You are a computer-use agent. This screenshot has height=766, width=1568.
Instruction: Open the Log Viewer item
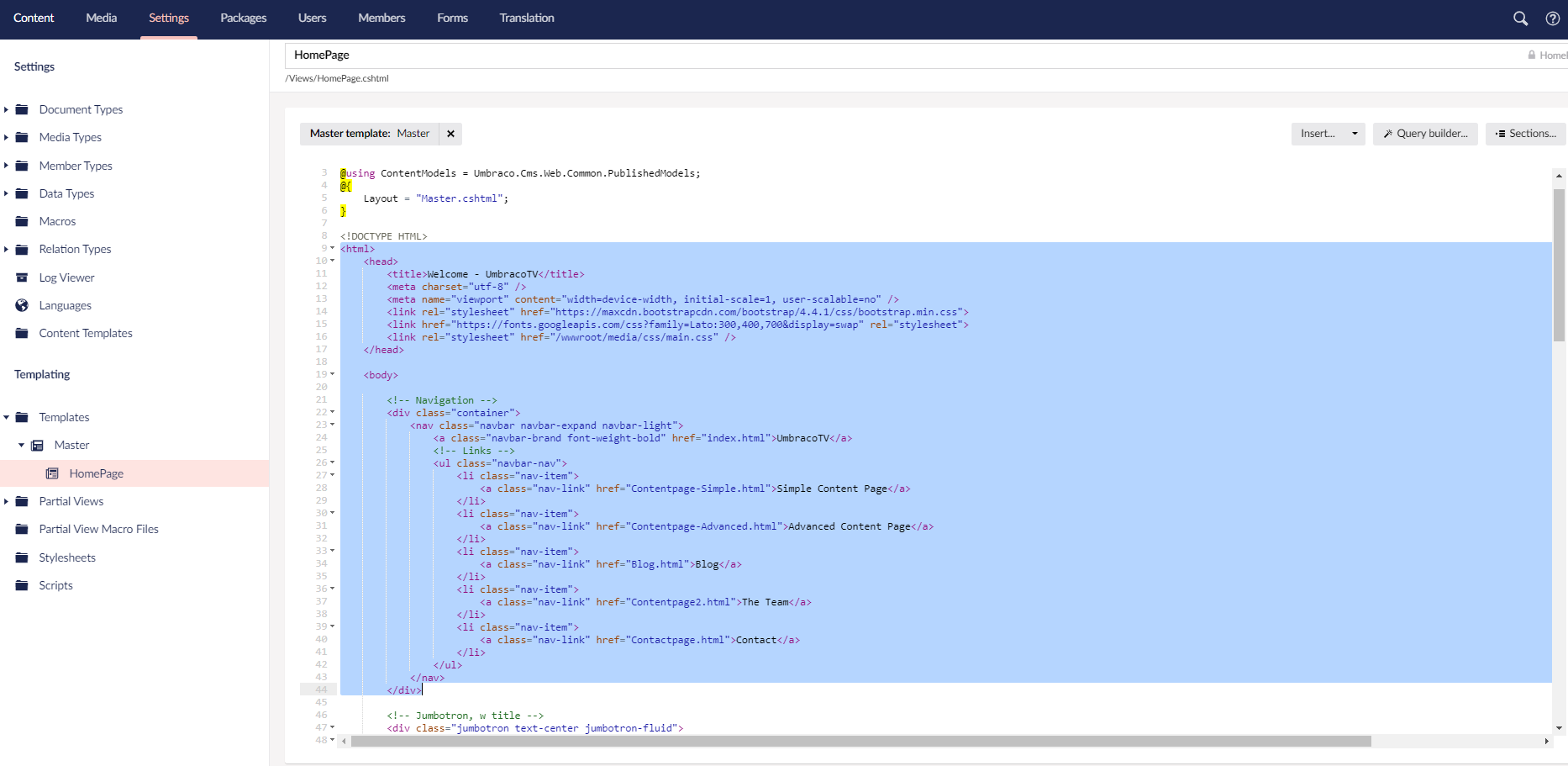click(x=66, y=277)
